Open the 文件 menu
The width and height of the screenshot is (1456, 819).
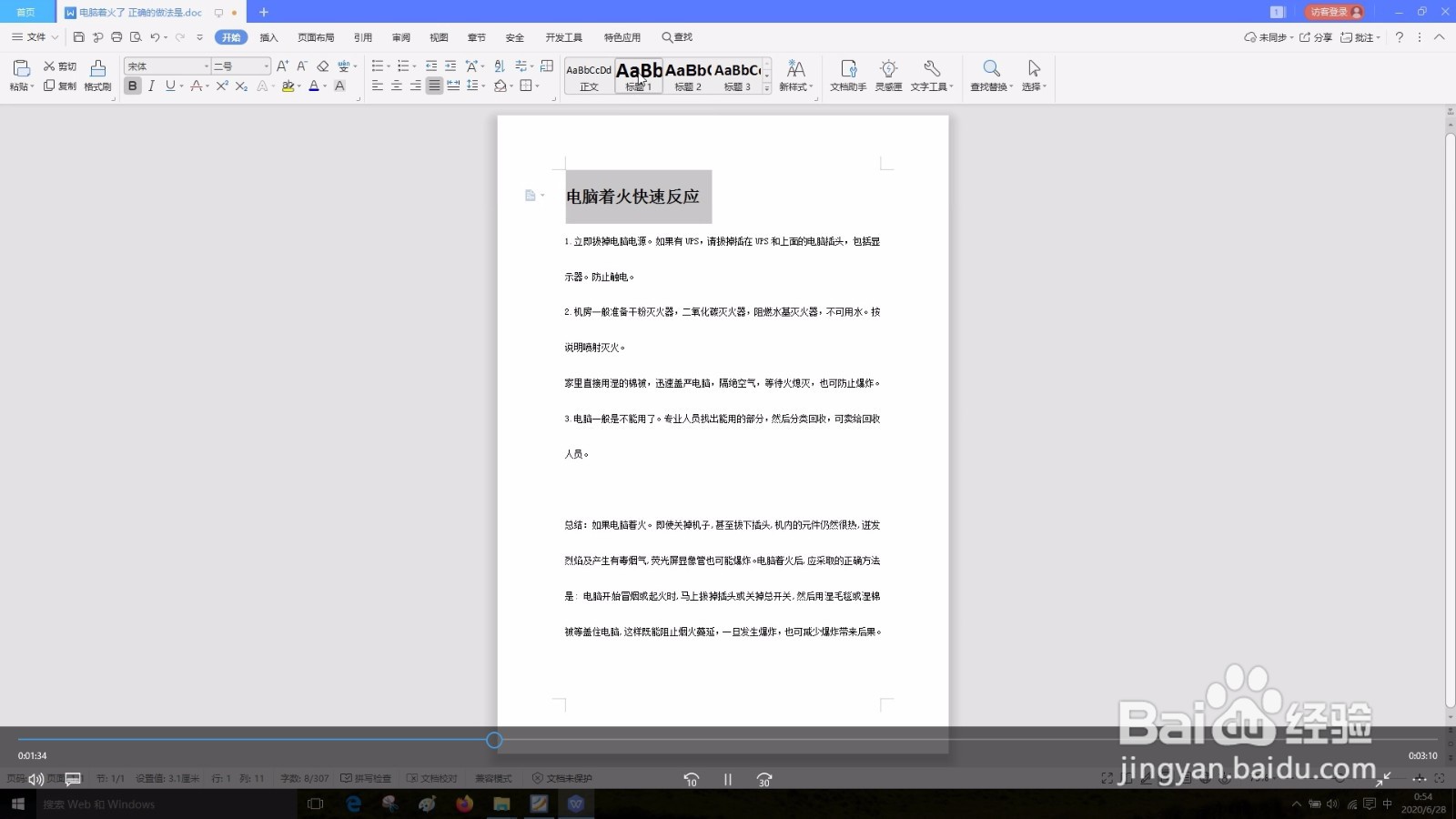click(34, 37)
